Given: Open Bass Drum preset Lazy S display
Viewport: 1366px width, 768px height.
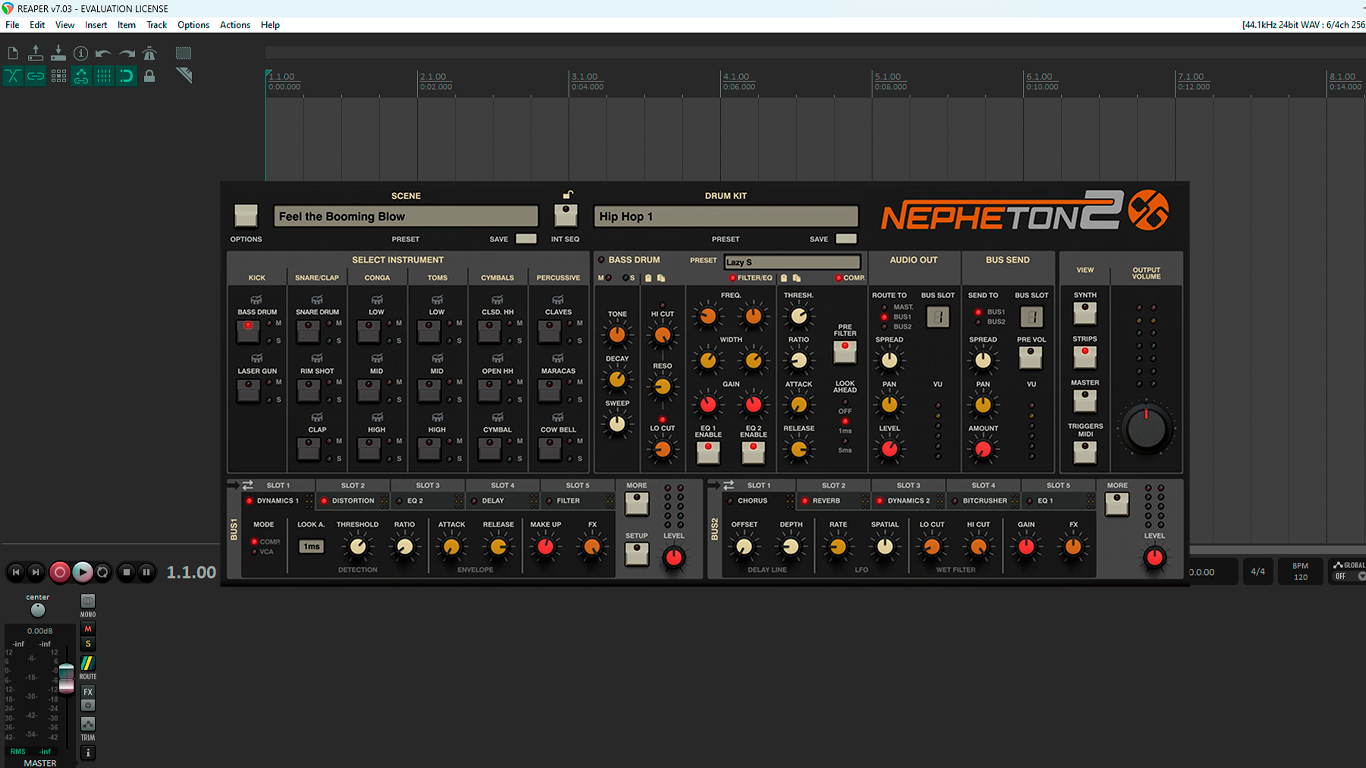Looking at the screenshot, I should [792, 262].
